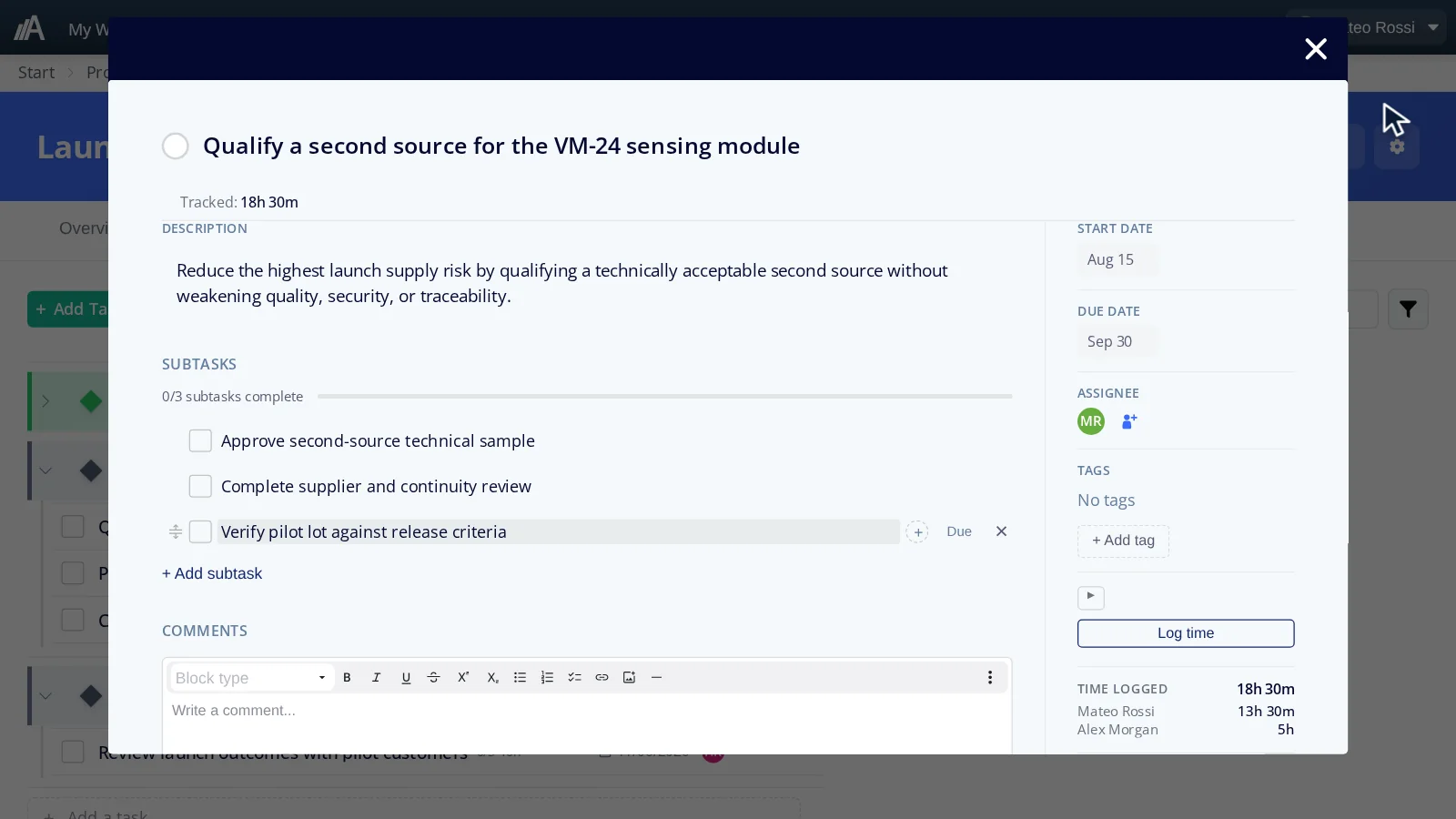This screenshot has width=1456, height=819.
Task: Go to Start breadcrumb behind dialog
Action: pyautogui.click(x=36, y=73)
